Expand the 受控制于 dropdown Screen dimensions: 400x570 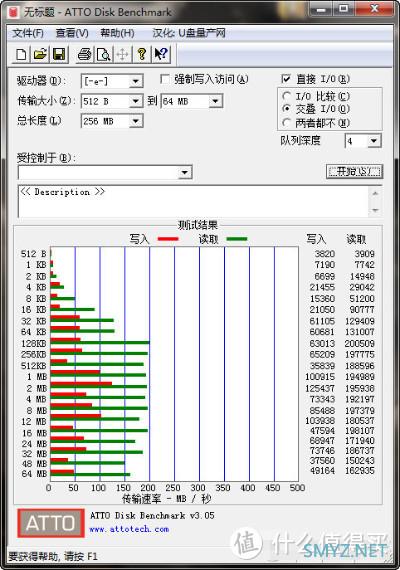[x=185, y=172]
